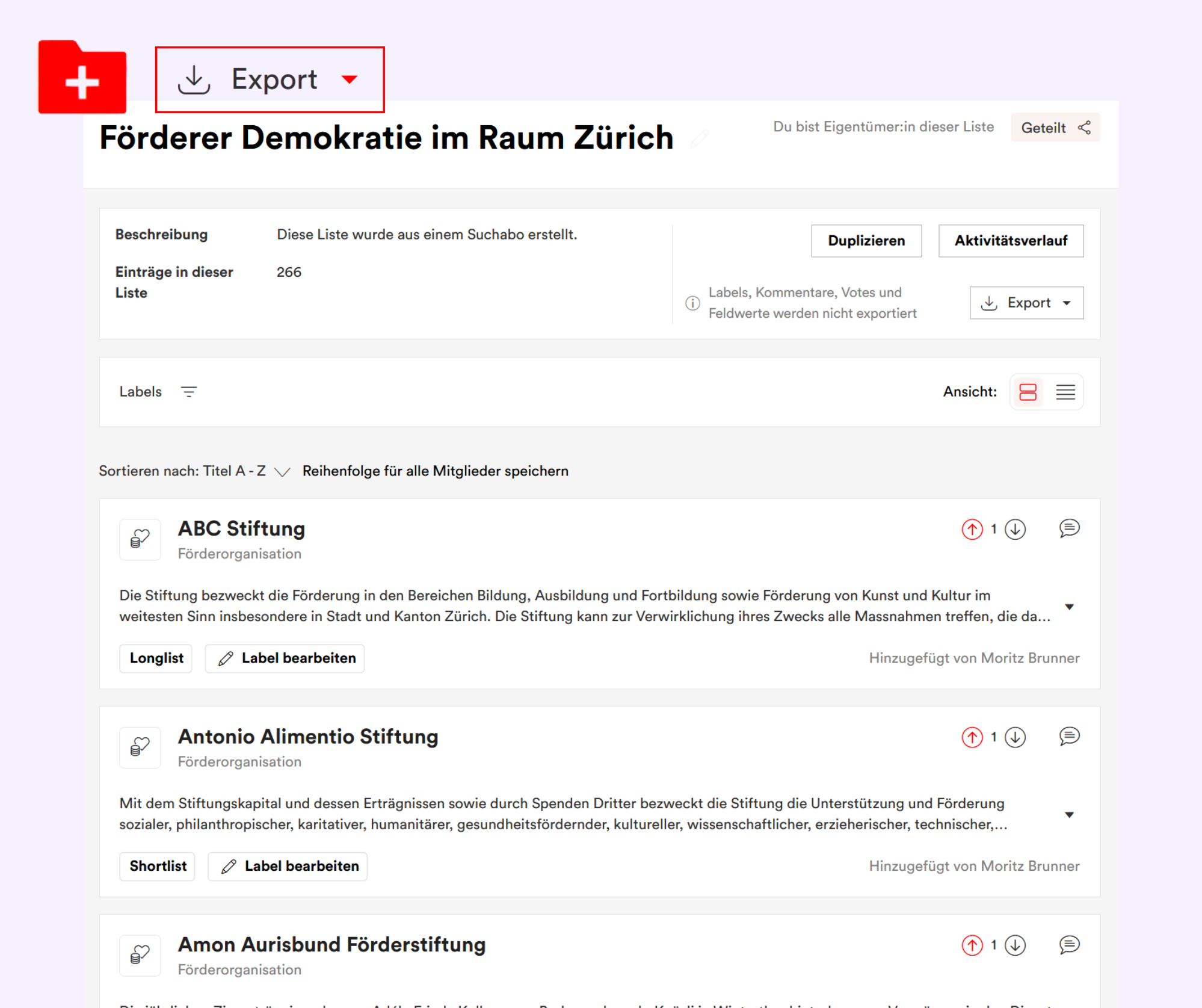Upvote Amon Aurisbund Förderstiftung
Viewport: 1202px width, 1008px height.
(x=972, y=945)
